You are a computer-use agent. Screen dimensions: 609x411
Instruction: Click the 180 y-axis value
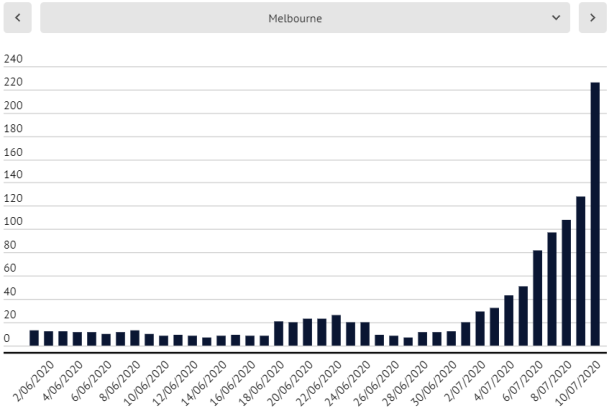coord(13,129)
